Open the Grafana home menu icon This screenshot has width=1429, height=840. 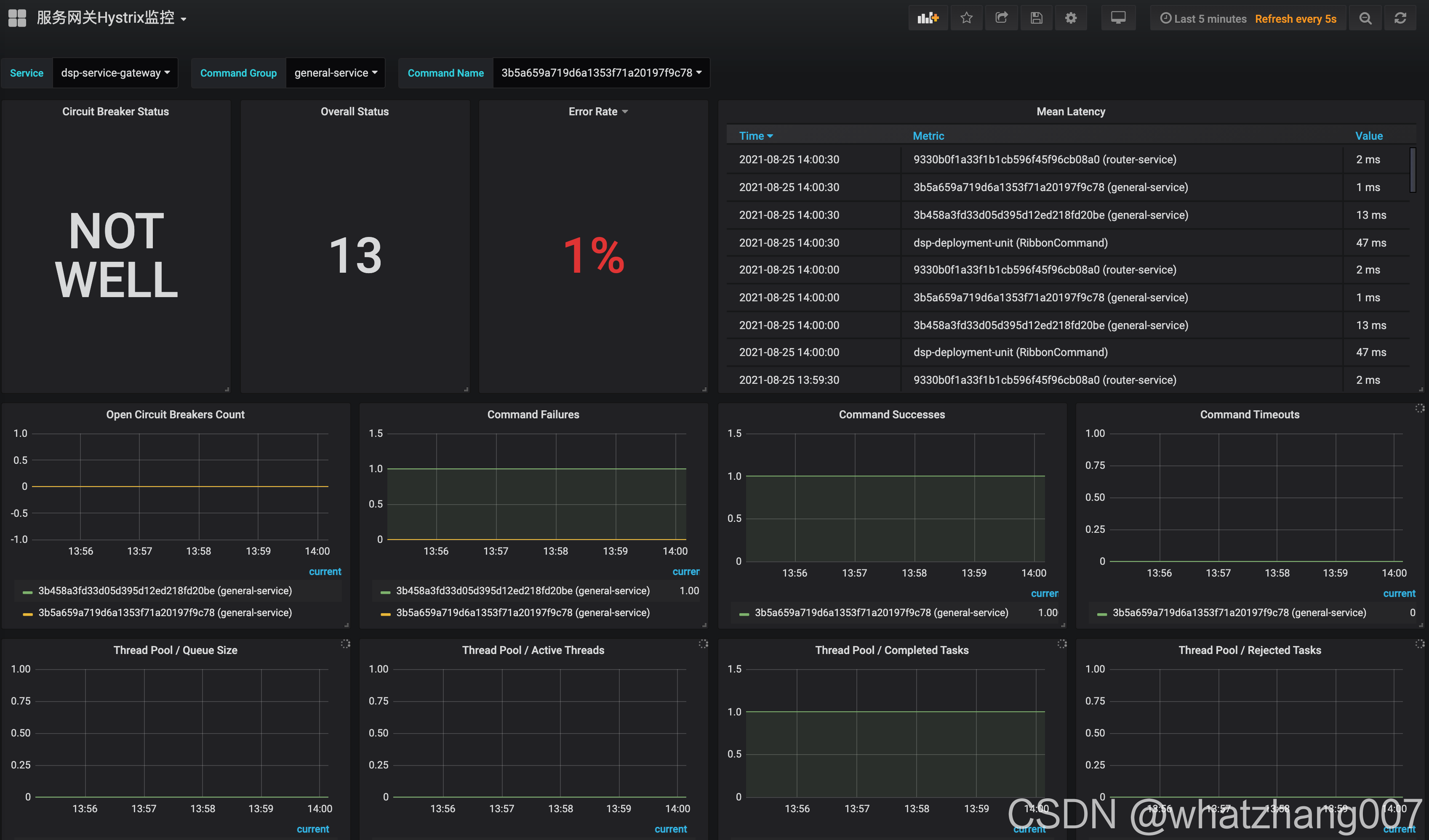click(x=17, y=18)
